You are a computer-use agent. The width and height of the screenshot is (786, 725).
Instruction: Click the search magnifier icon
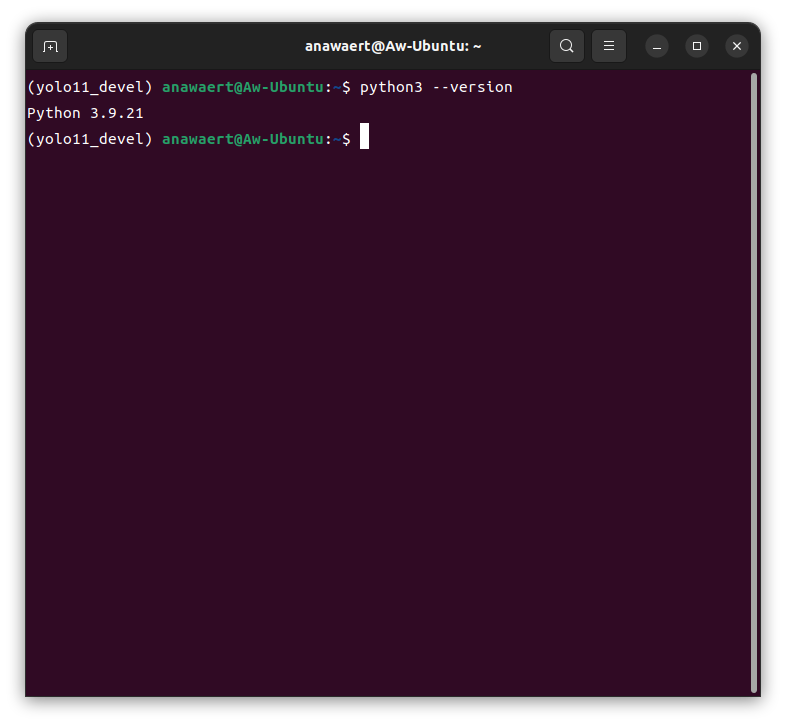pos(567,46)
